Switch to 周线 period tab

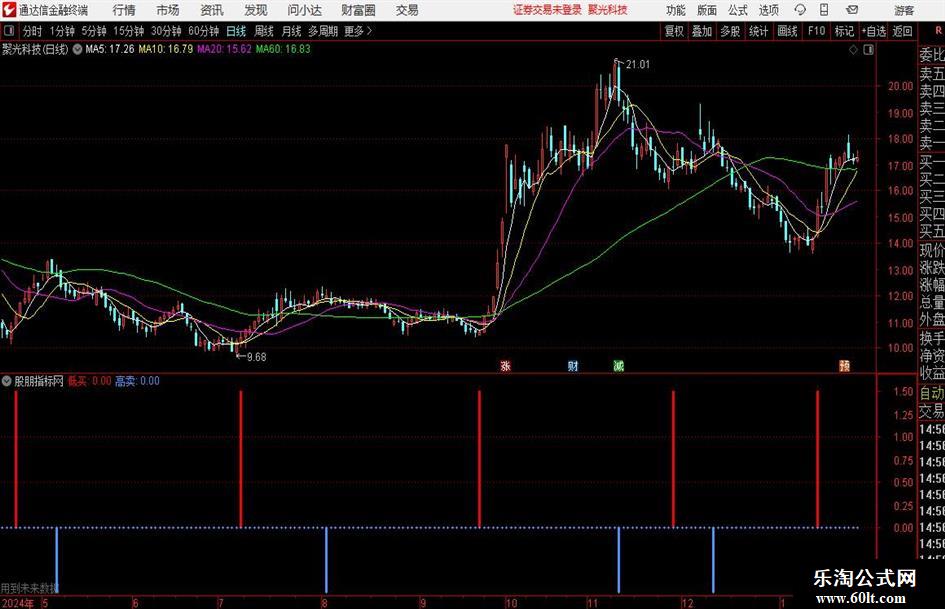(x=264, y=31)
